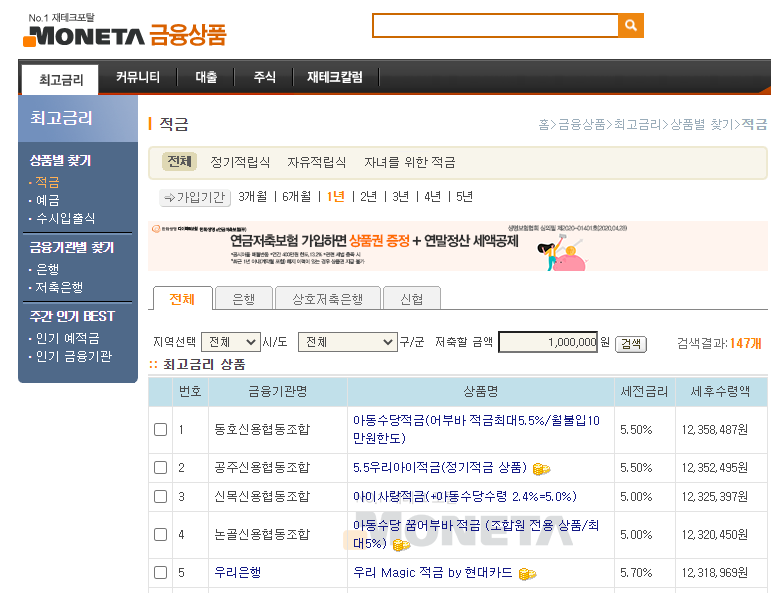Open the 재테크칼럼 nav menu
771x593 pixels.
tap(335, 77)
